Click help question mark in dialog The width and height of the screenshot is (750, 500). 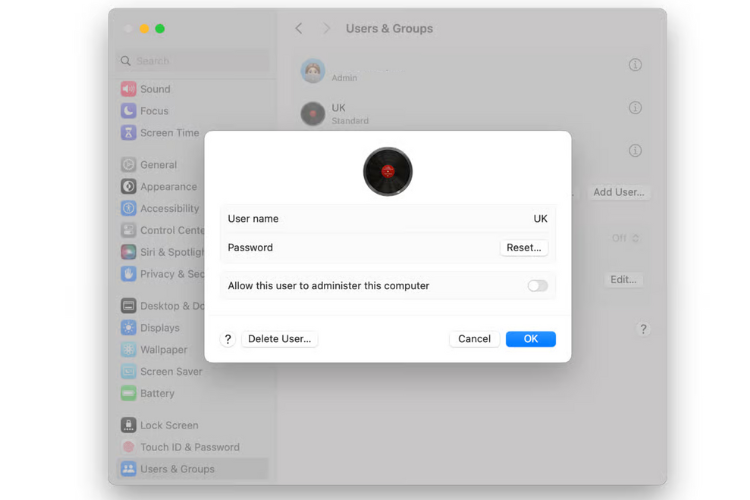228,339
